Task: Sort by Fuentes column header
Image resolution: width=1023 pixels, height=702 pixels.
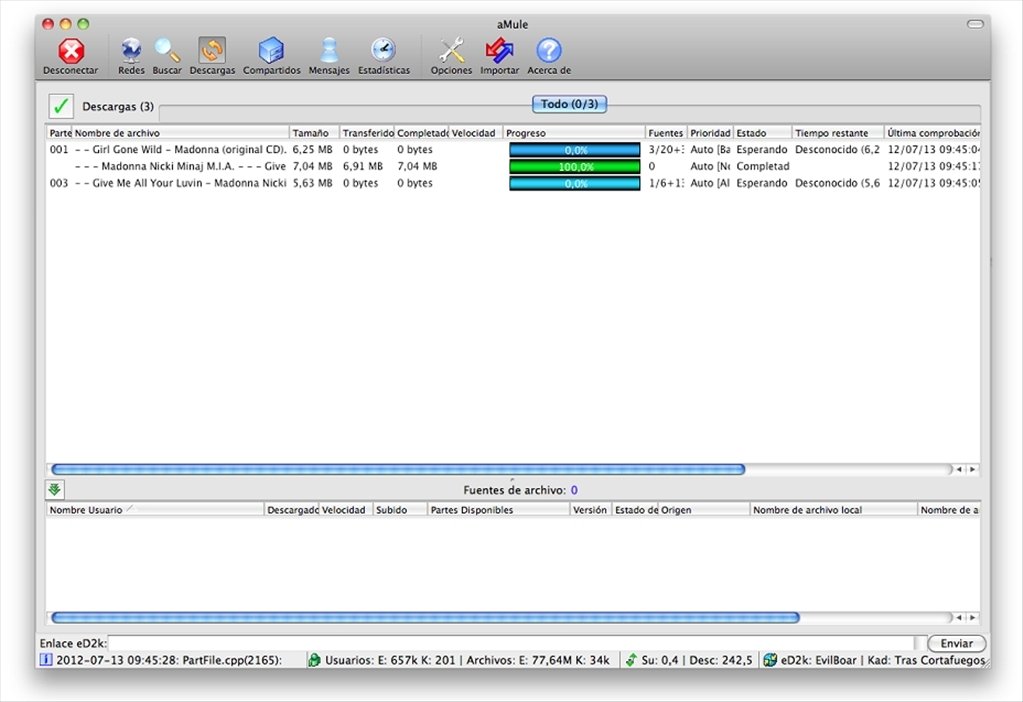Action: coord(665,132)
